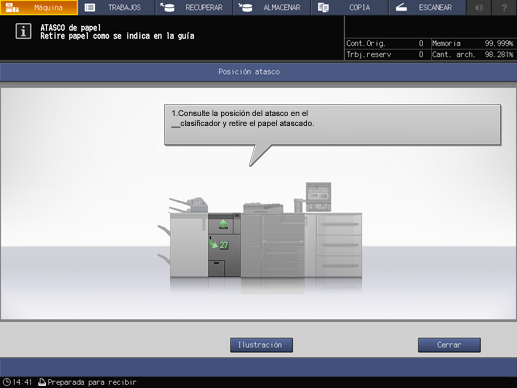Click the clock icon showing 14:41
Viewport: 517px width, 388px height.
[7, 382]
